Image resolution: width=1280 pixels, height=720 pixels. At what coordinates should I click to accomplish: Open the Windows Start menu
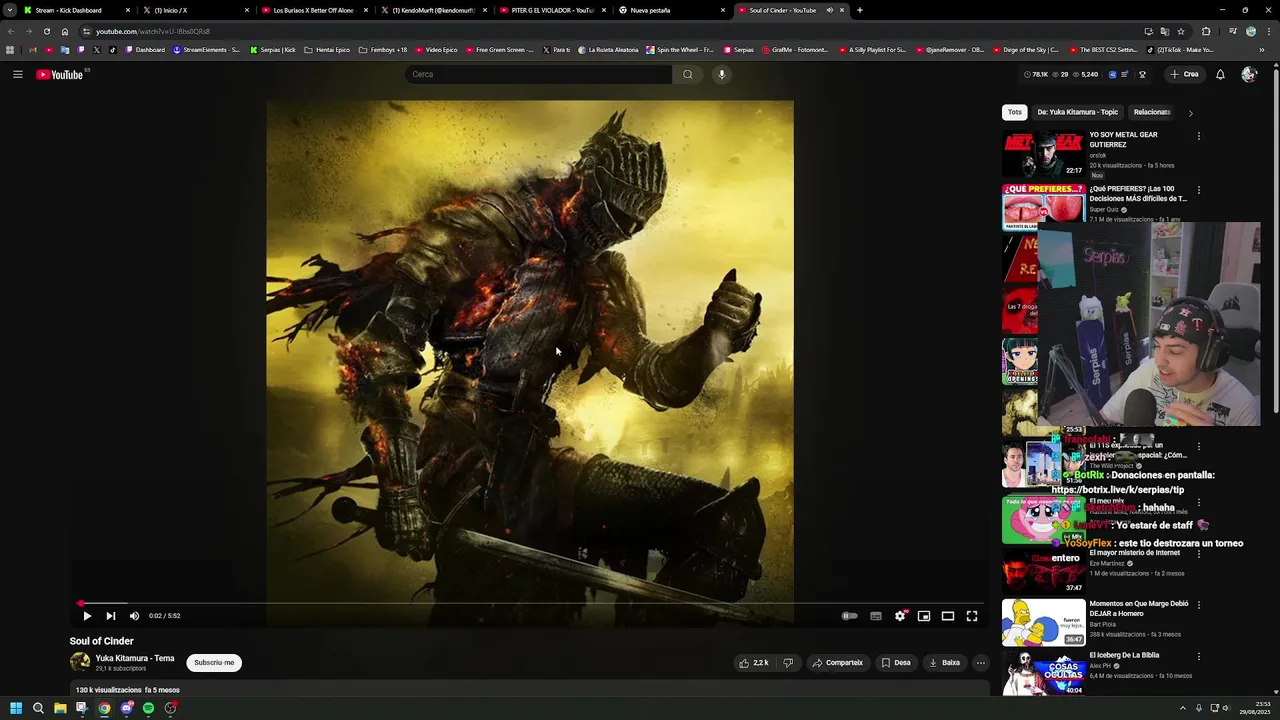pyautogui.click(x=16, y=708)
